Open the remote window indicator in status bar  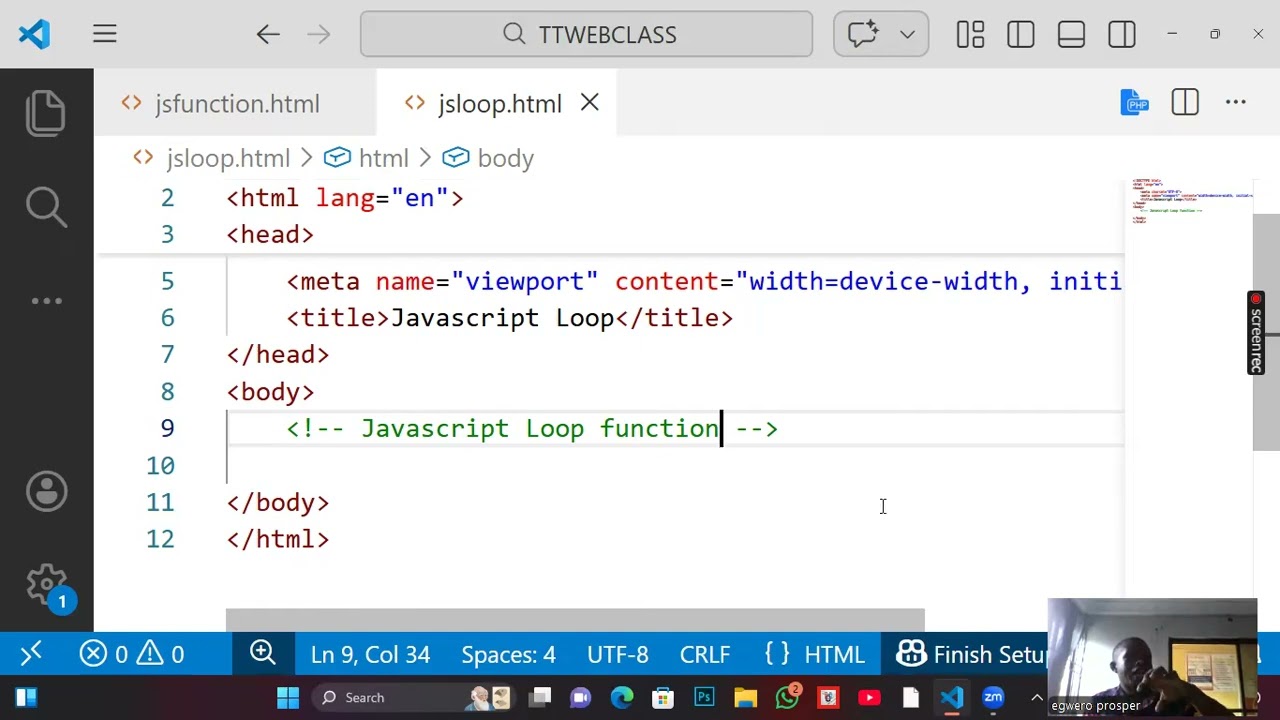(31, 654)
